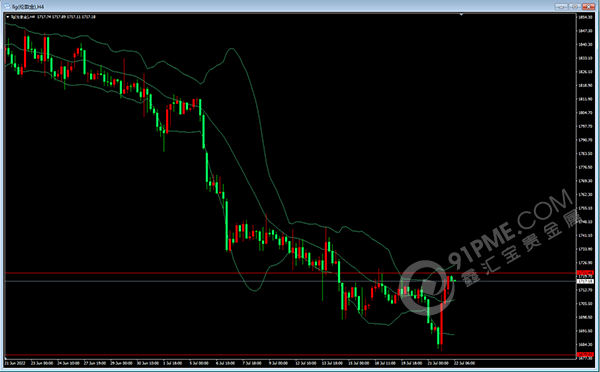This screenshot has width=600, height=372.
Task: Select the lower red horizontal support line
Action: pyautogui.click(x=290, y=355)
